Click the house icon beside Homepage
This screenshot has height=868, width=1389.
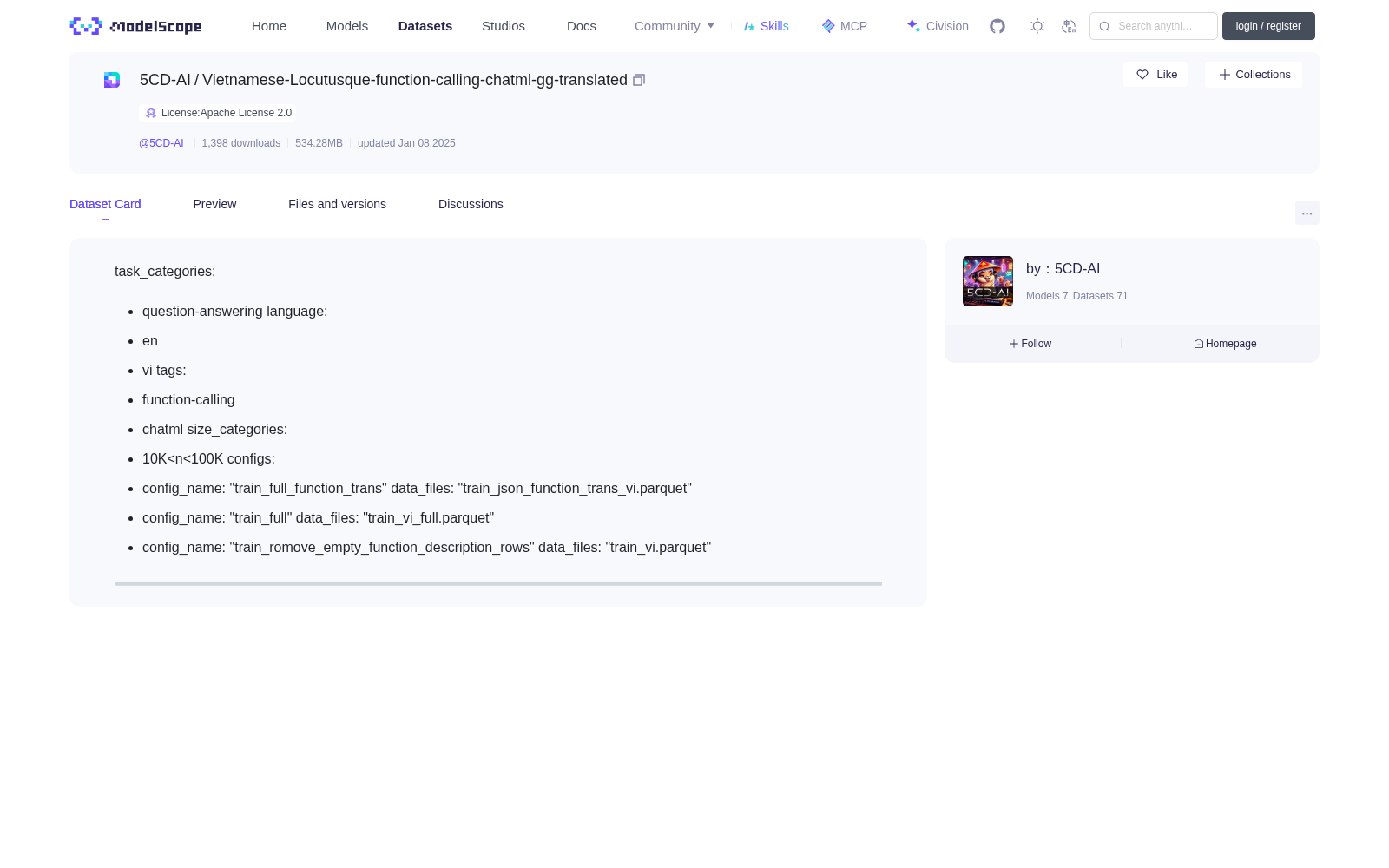tap(1199, 344)
